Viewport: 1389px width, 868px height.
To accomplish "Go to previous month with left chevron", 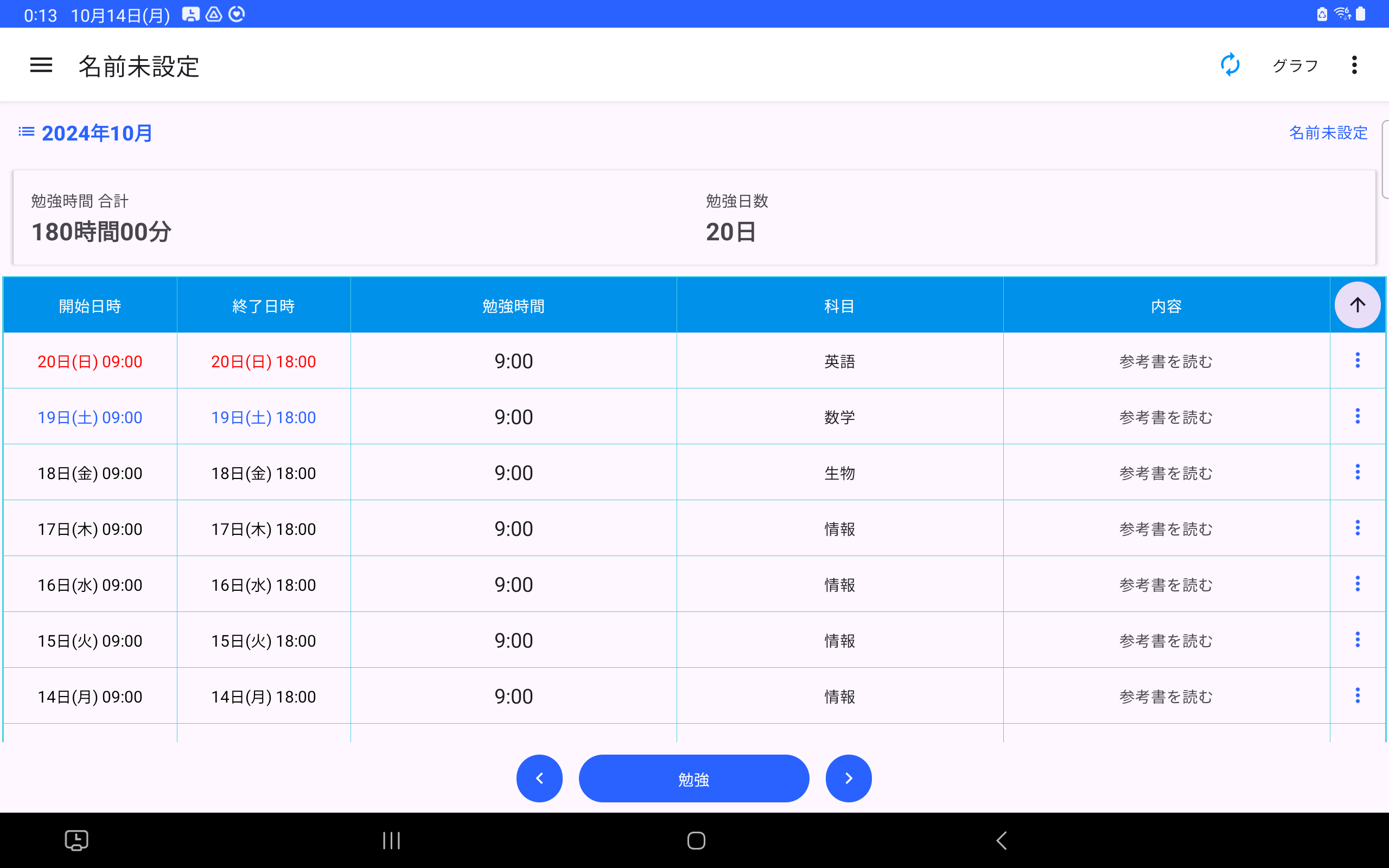I will tap(539, 778).
